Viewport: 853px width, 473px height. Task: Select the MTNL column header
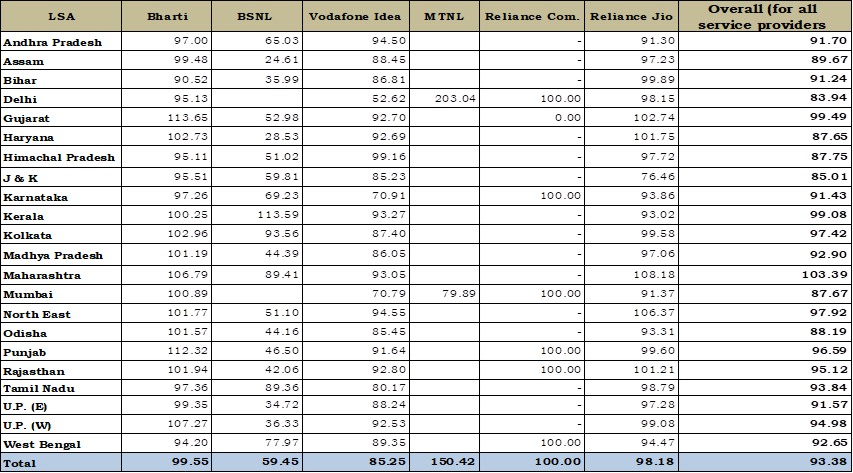tap(444, 17)
